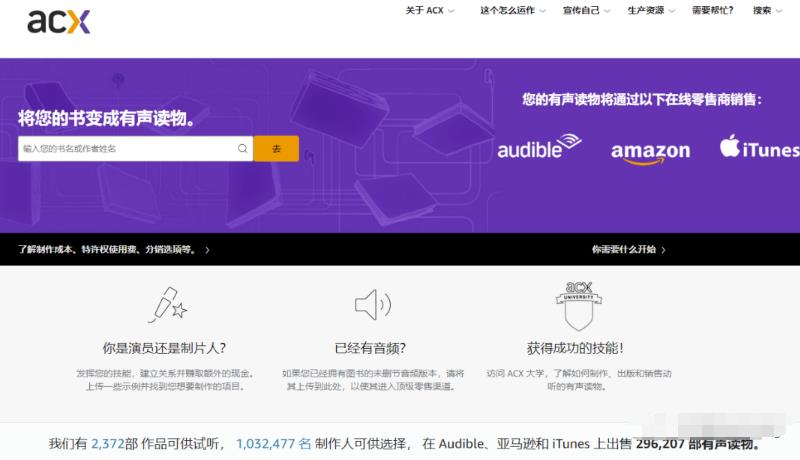Click the microphone and star icon
The image size is (800, 460).
[165, 304]
